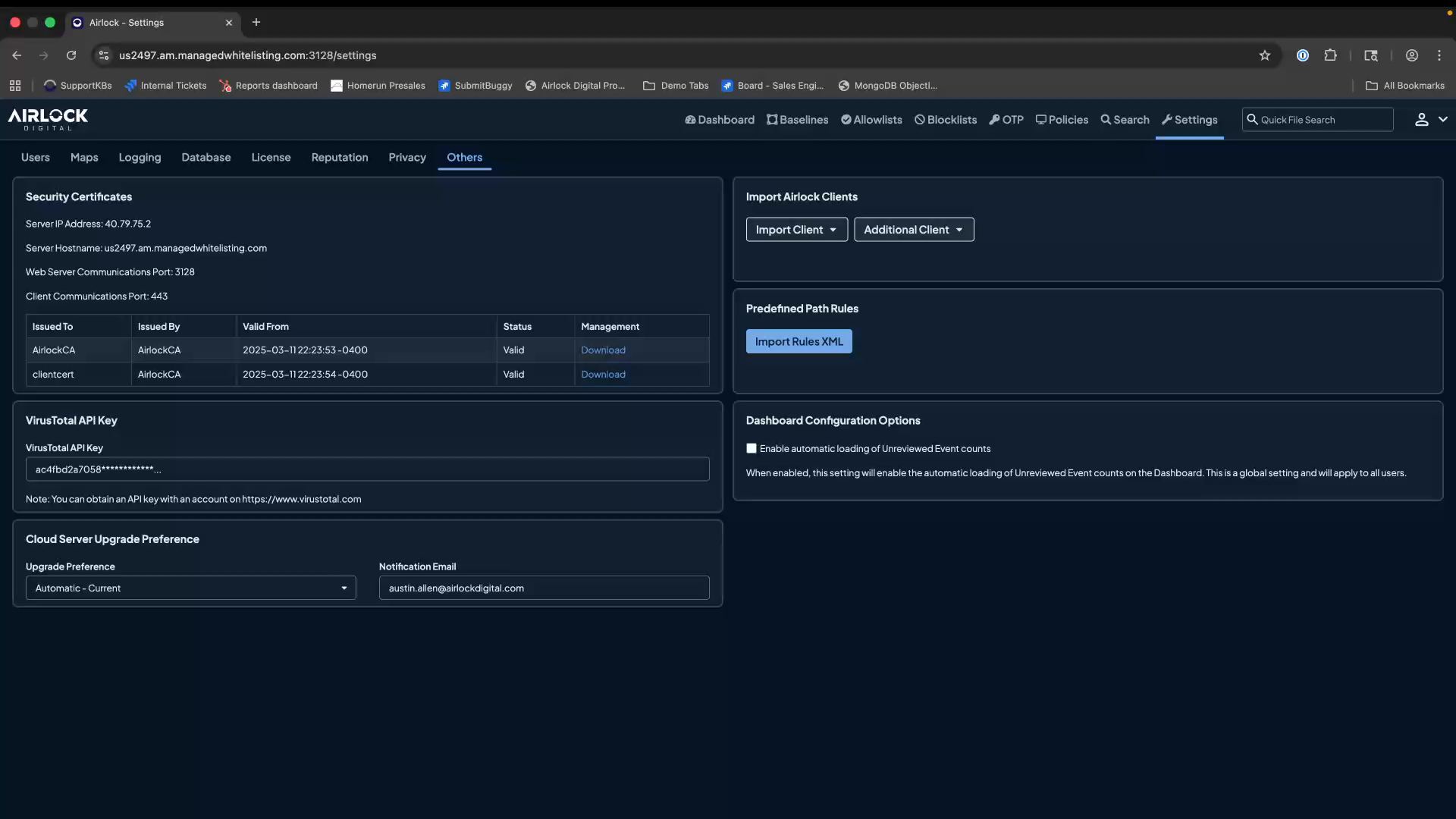Open the user account icon
Screen dimensions: 1456x819
[1412, 55]
